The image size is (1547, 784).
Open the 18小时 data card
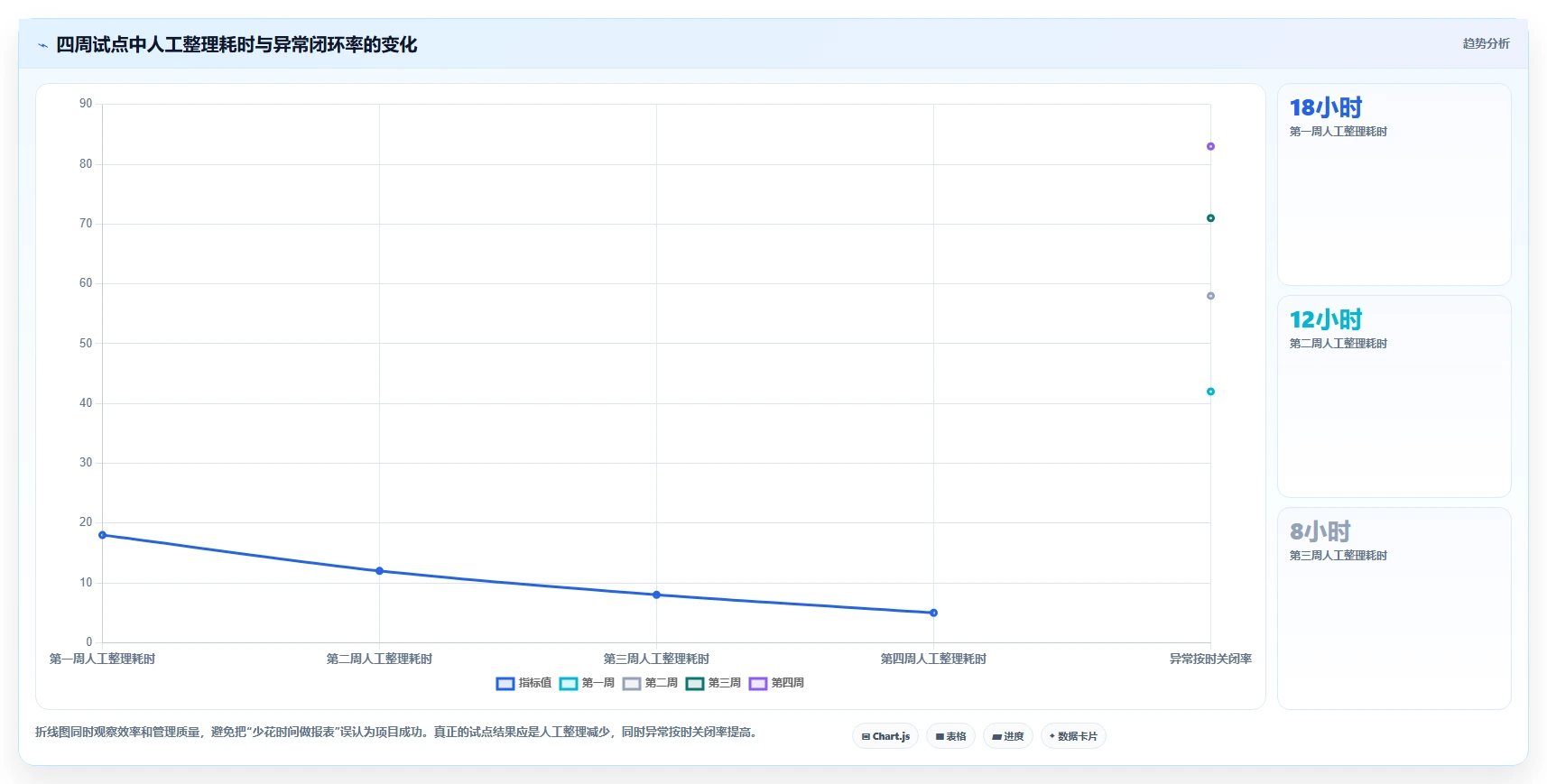click(x=1394, y=185)
